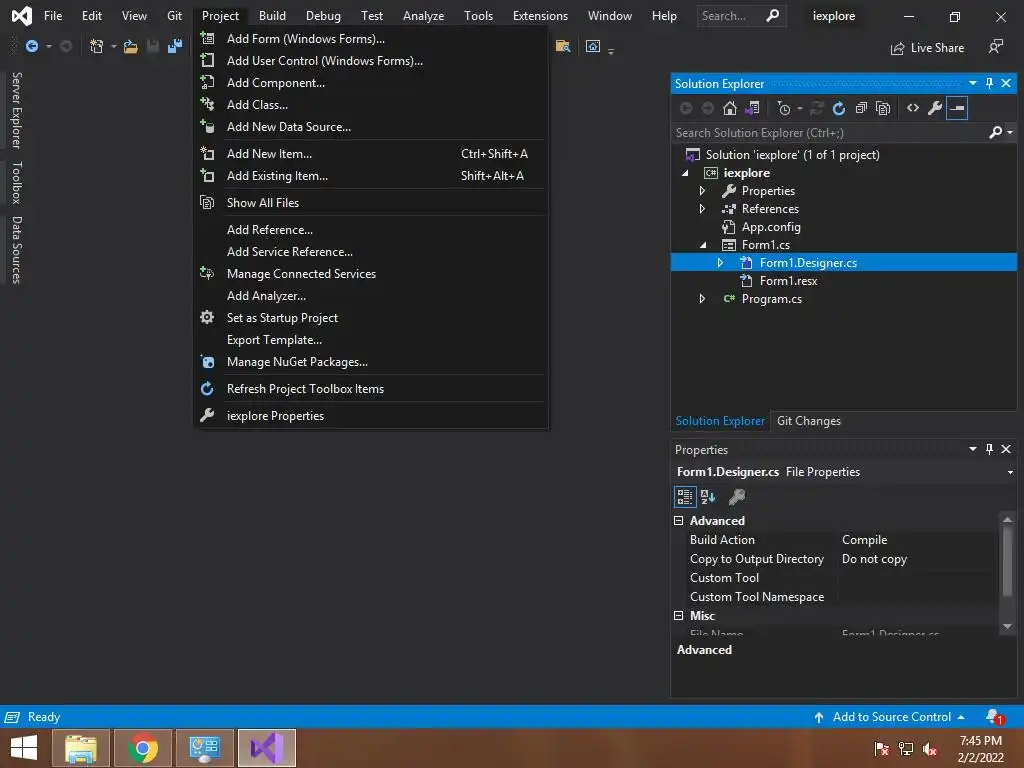This screenshot has width=1024, height=768.
Task: Toggle Categorized view in Properties panel
Action: coord(684,497)
